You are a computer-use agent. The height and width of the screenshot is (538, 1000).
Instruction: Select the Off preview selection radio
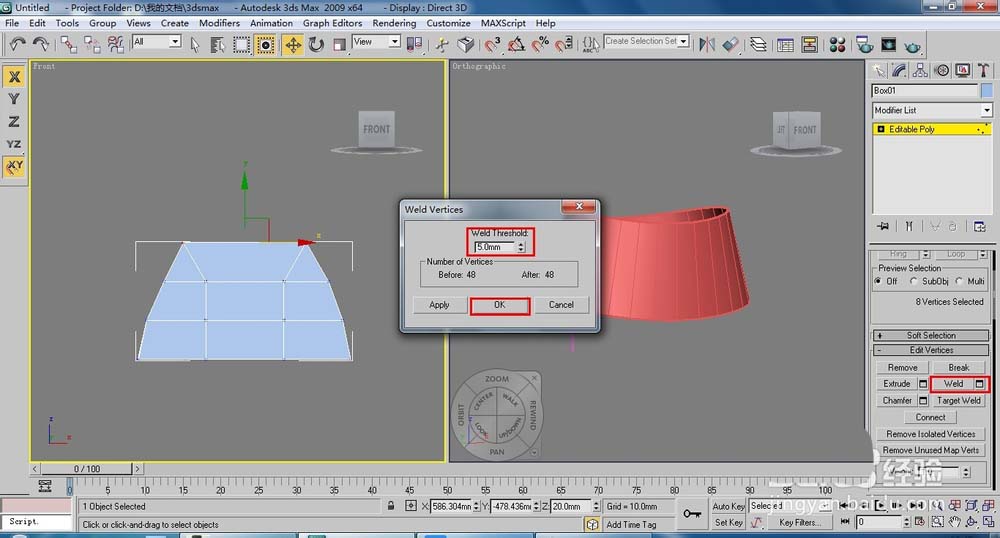coord(879,281)
